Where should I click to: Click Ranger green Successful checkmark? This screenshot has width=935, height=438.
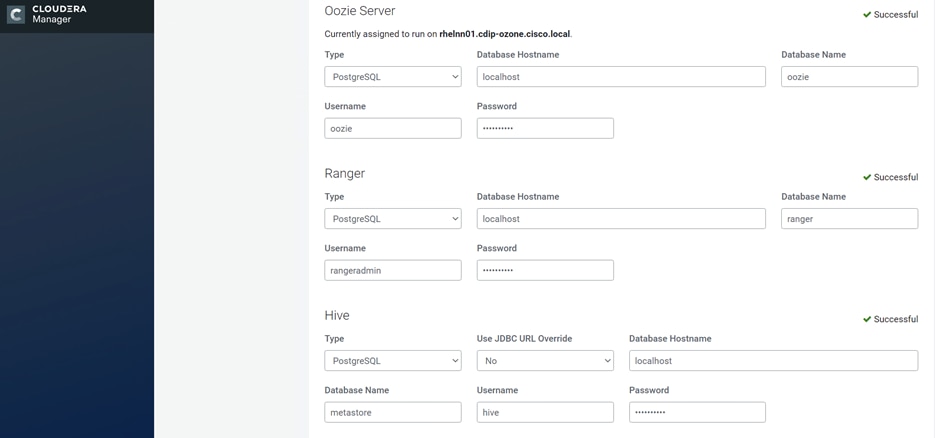[x=867, y=177]
